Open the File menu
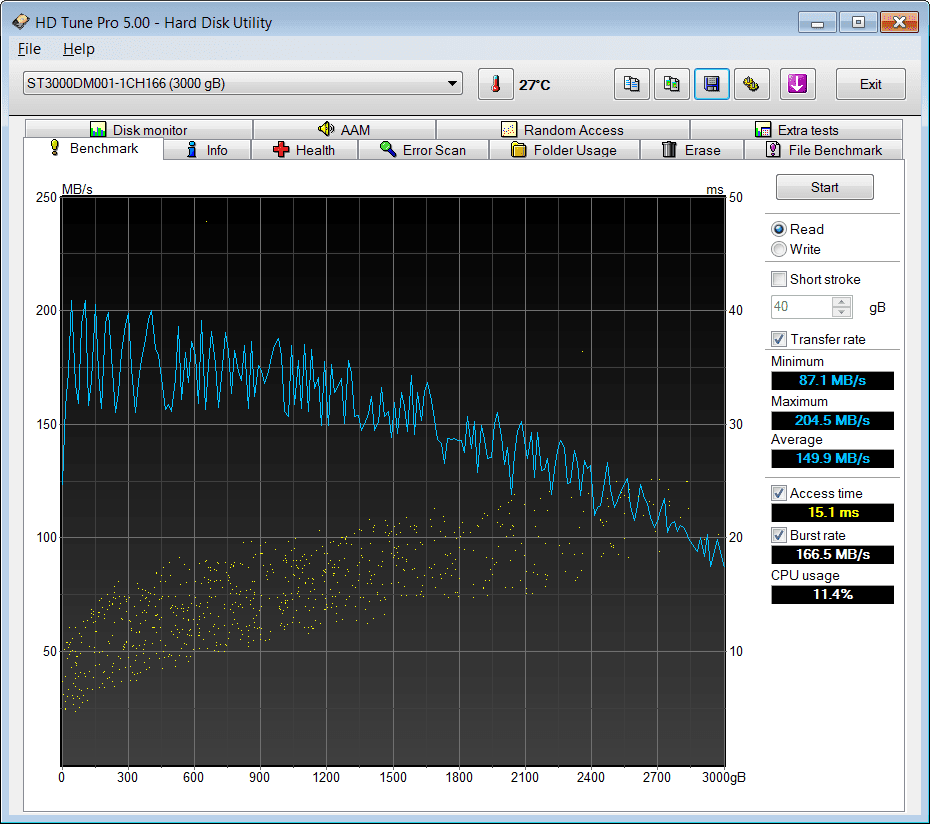Image resolution: width=930 pixels, height=824 pixels. click(29, 49)
